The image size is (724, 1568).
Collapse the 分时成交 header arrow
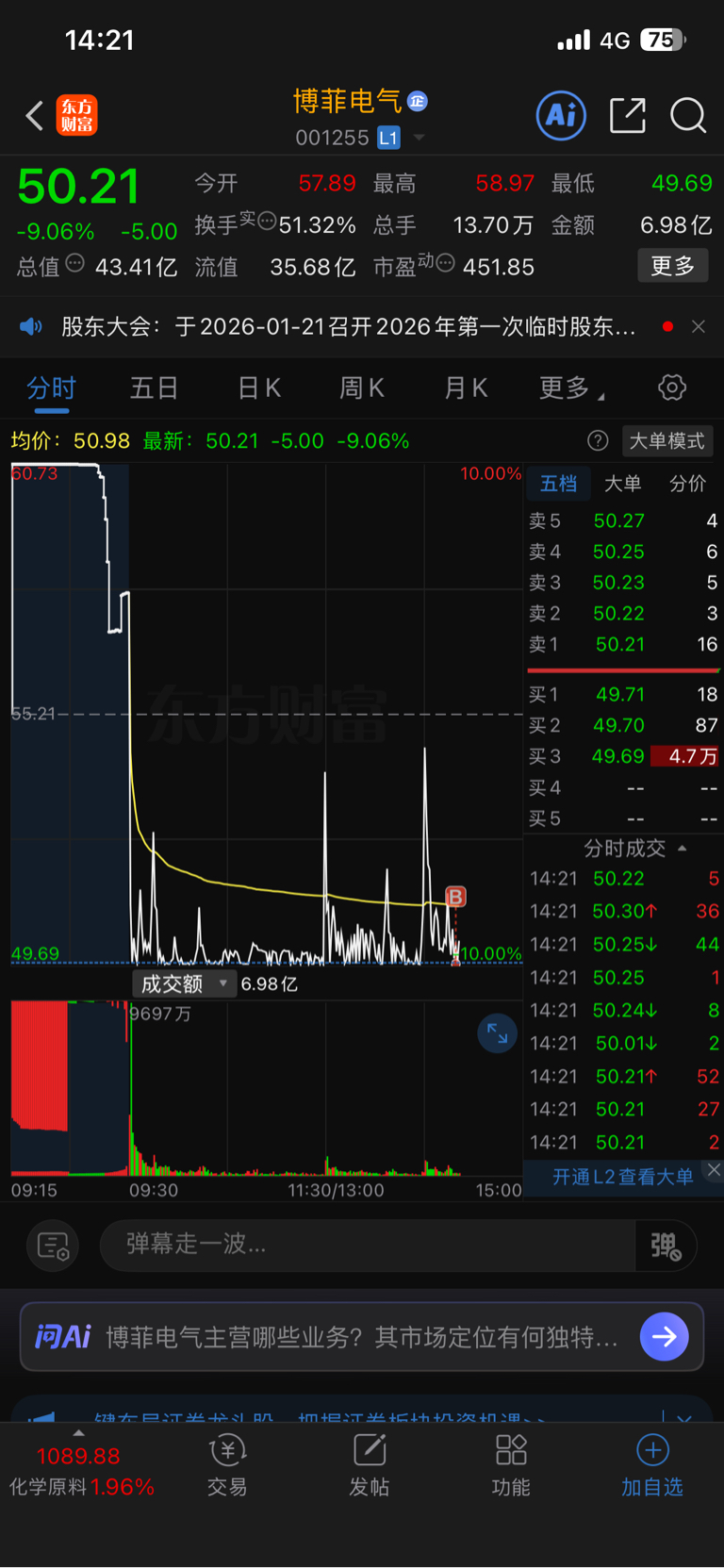682,849
